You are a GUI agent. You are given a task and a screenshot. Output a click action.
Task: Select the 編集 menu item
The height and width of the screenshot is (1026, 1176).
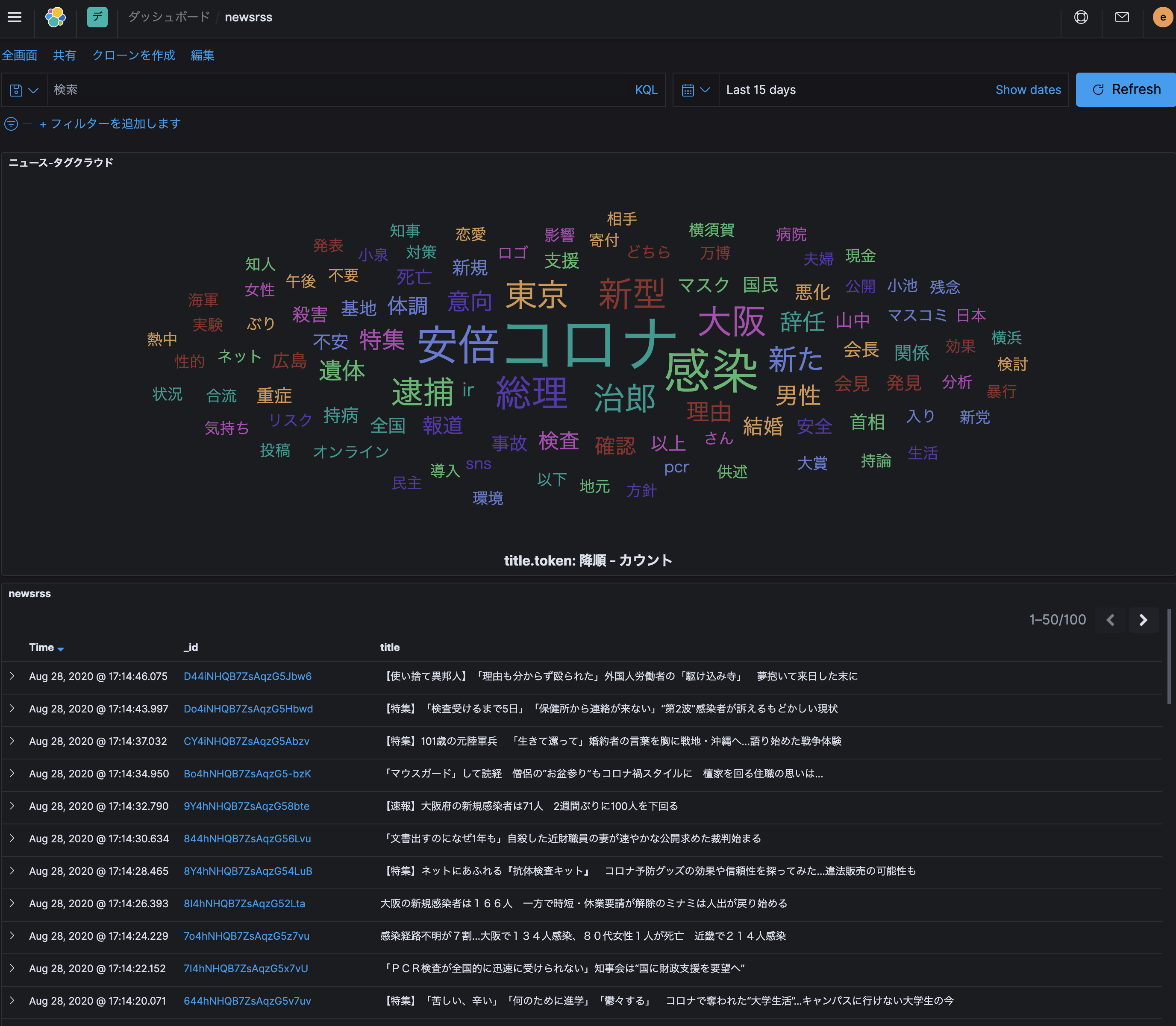click(x=202, y=55)
